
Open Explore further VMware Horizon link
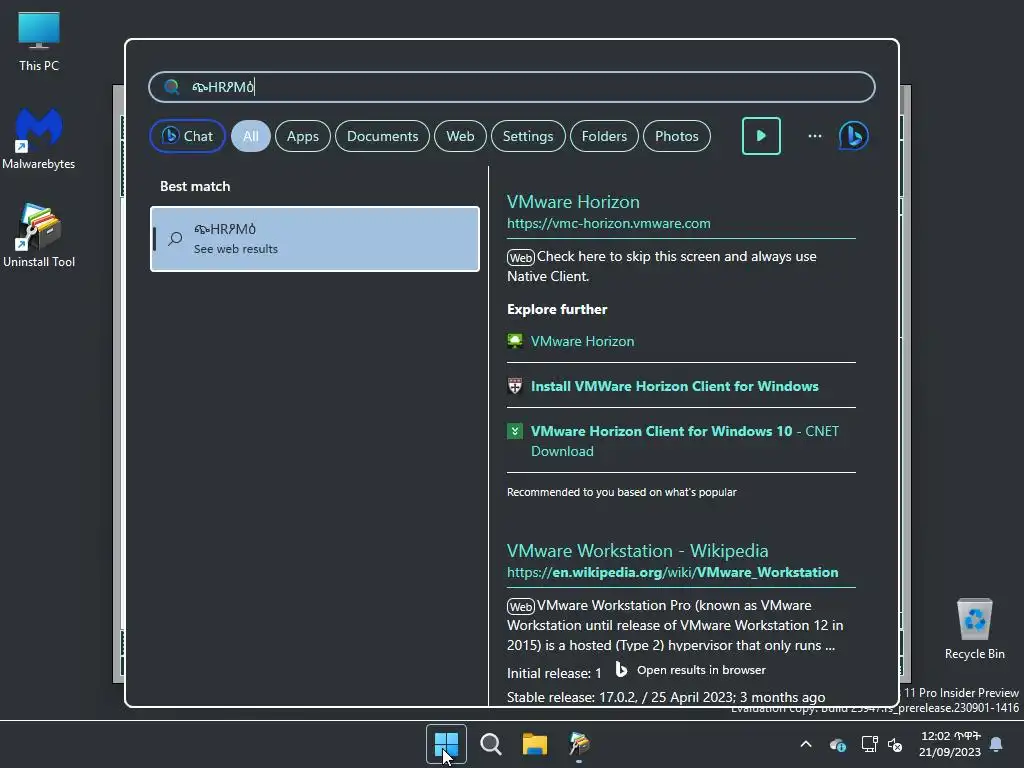[582, 341]
